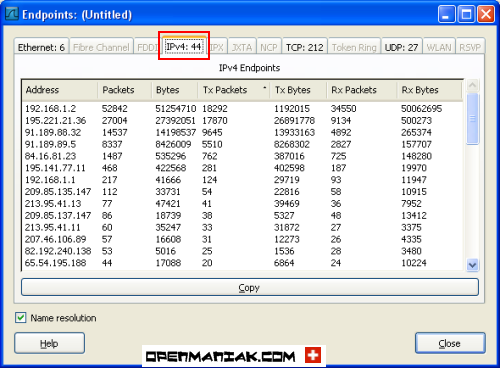
Task: Click the Bytes value 47421
Action: [168, 204]
